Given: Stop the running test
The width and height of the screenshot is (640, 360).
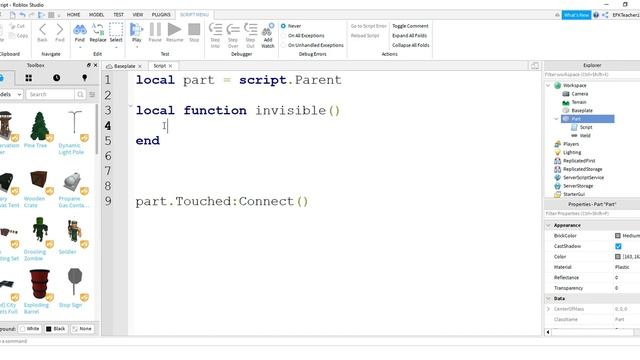Looking at the screenshot, I should point(194,33).
